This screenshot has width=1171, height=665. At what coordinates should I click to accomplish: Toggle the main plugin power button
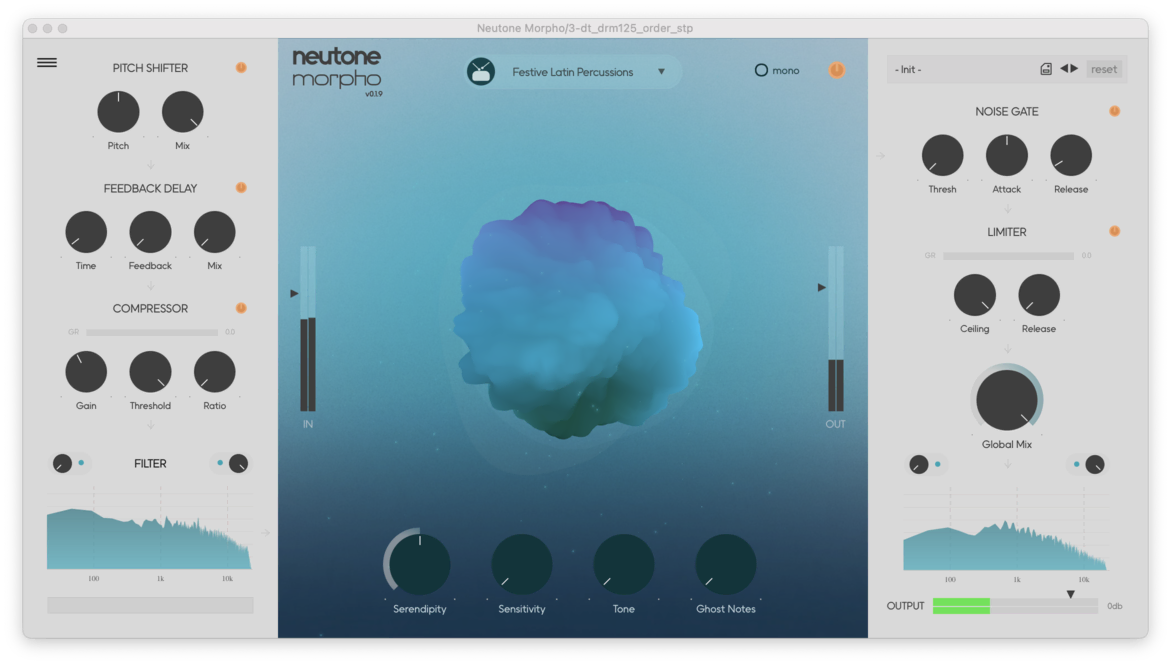click(837, 70)
